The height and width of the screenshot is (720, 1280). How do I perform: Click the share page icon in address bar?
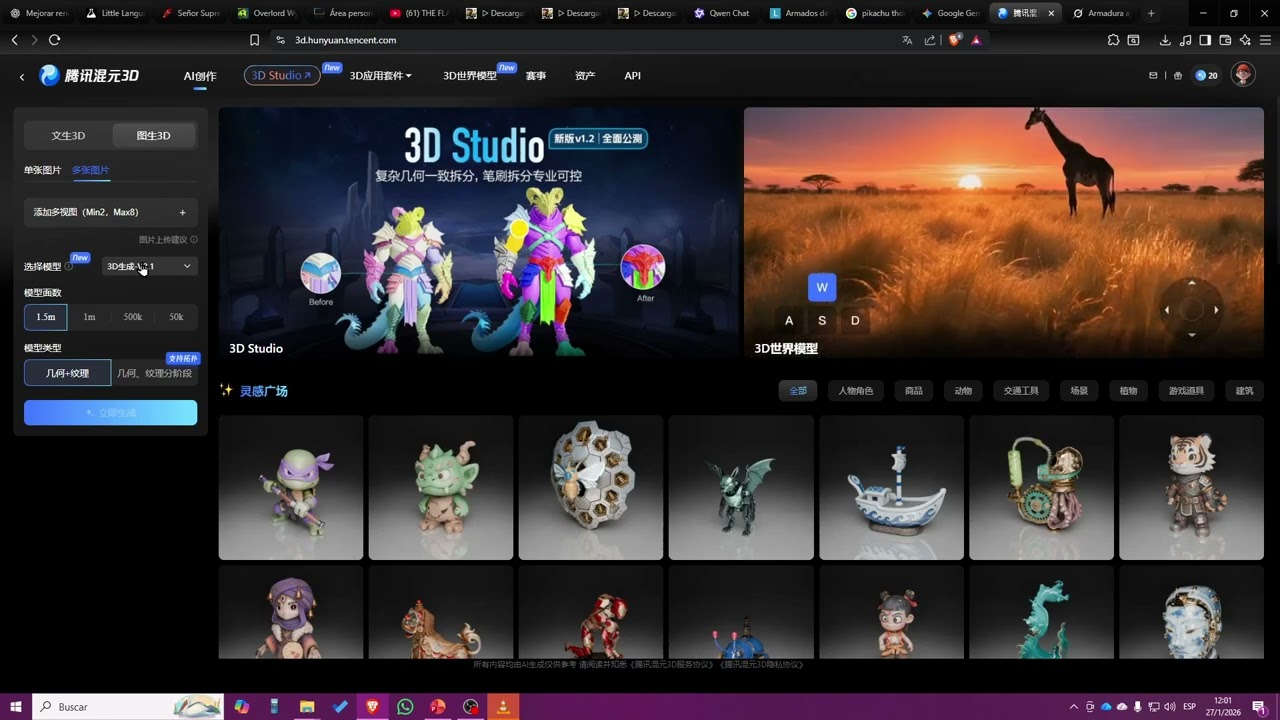(x=930, y=40)
